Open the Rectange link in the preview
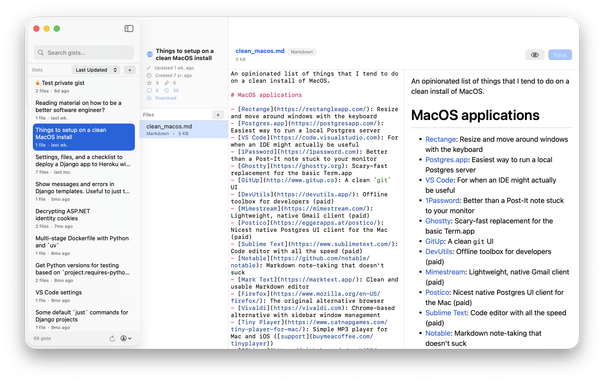This screenshot has width=604, height=382. coord(440,139)
